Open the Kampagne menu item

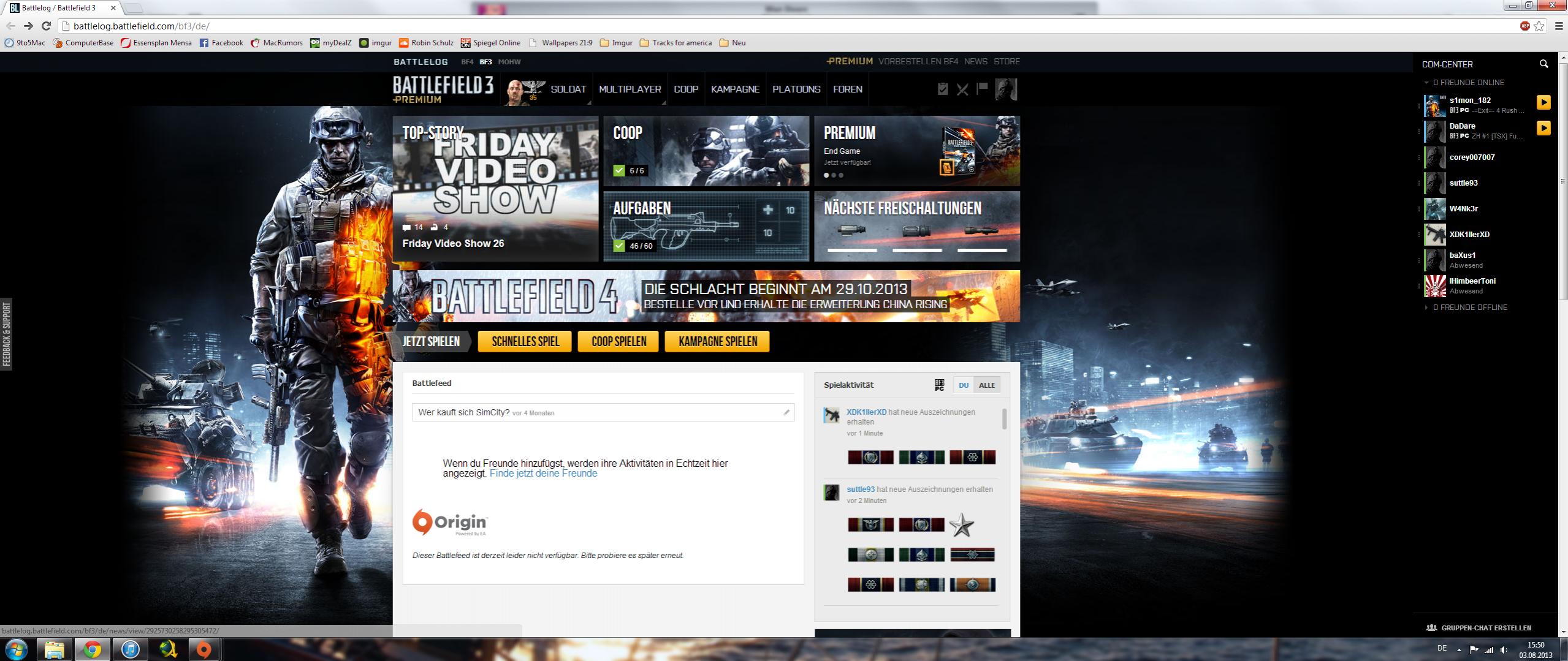coord(735,89)
